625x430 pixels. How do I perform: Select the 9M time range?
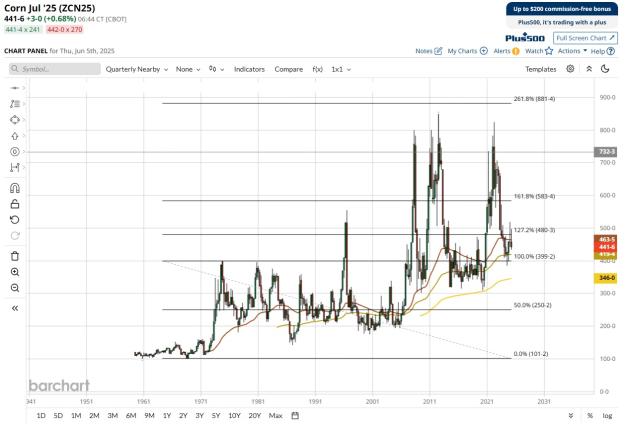tap(149, 416)
